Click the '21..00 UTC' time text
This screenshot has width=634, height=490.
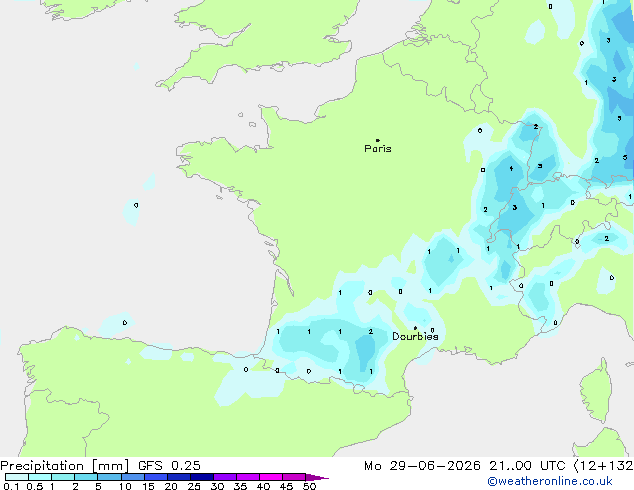tap(527, 466)
